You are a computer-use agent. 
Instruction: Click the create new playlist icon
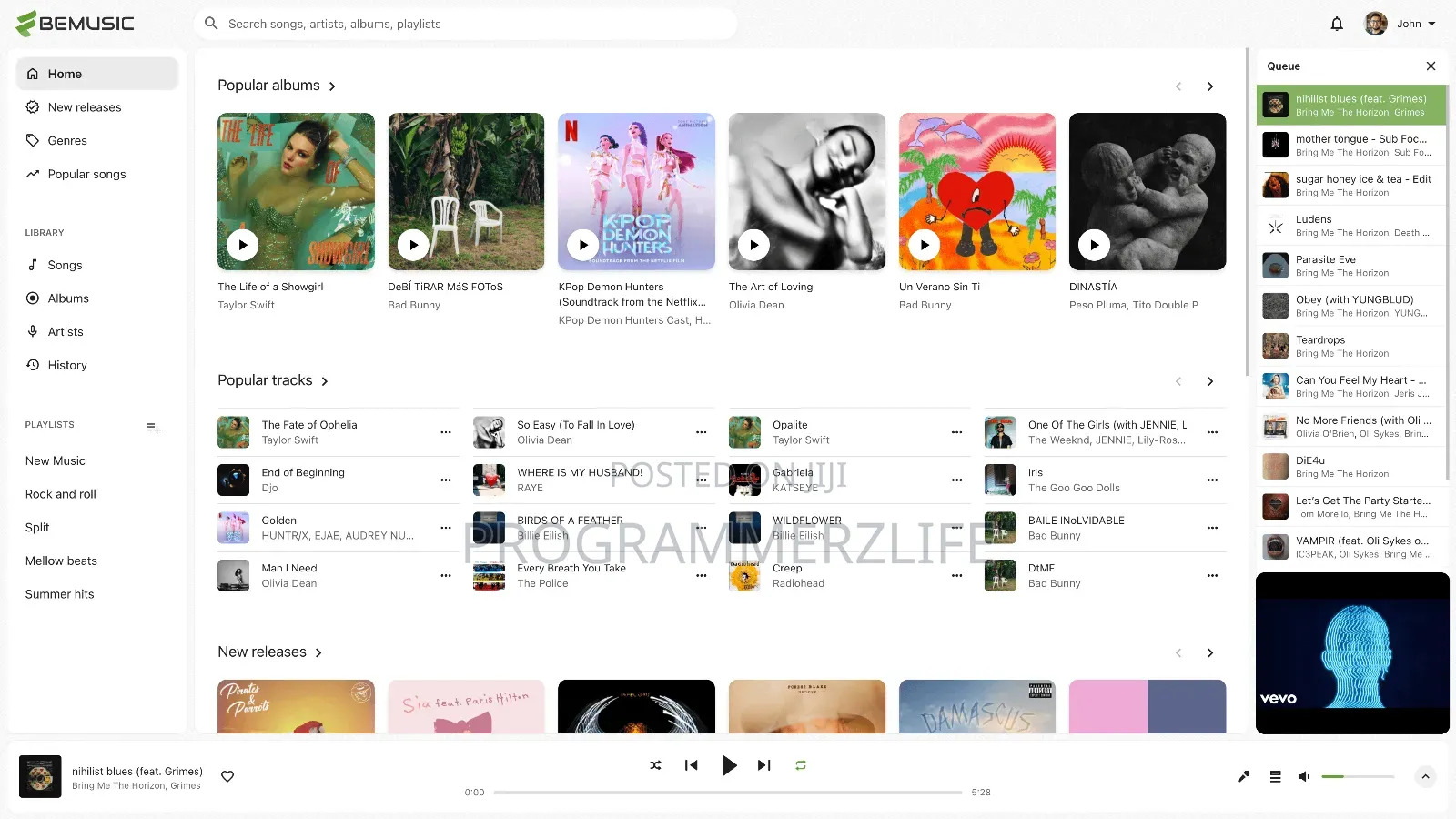point(154,428)
